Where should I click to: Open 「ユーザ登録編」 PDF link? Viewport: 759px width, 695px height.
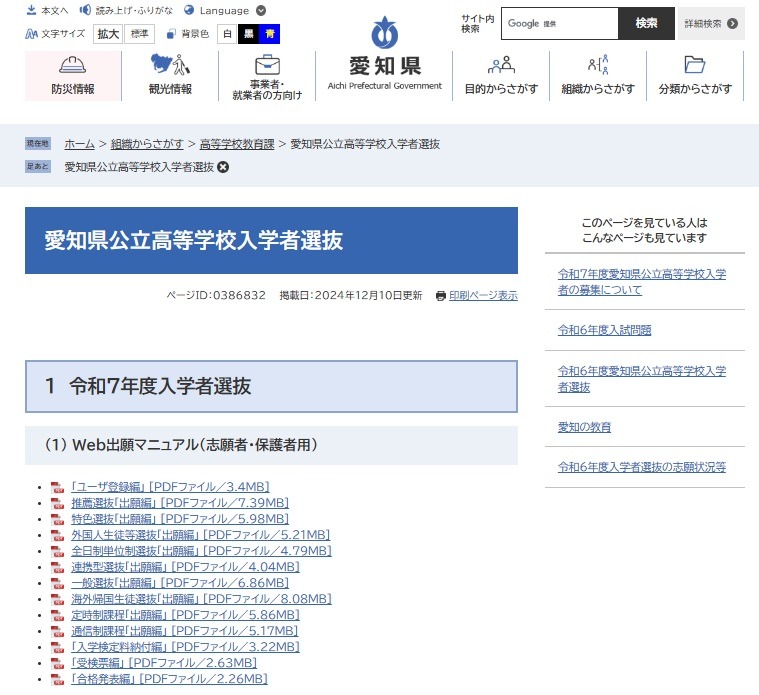click(170, 487)
